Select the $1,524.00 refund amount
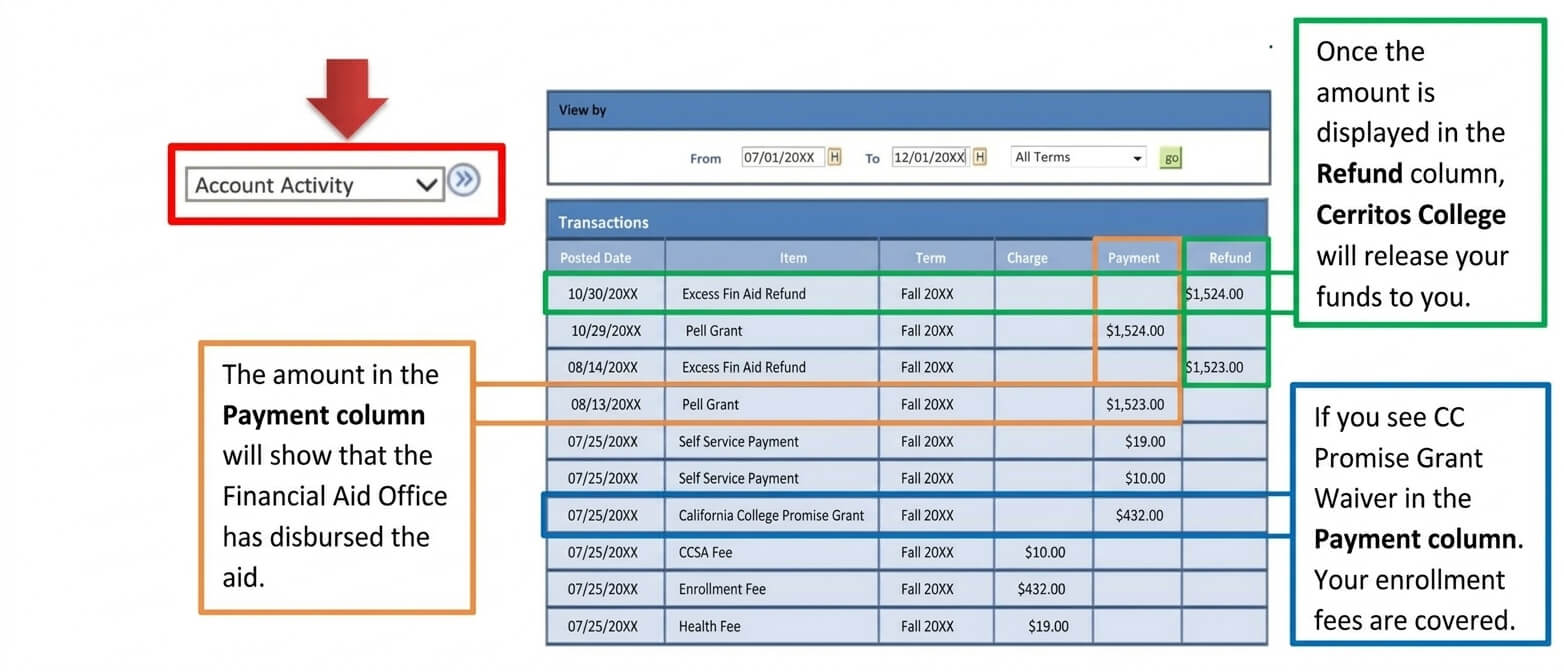This screenshot has width=1564, height=672. click(x=1214, y=294)
